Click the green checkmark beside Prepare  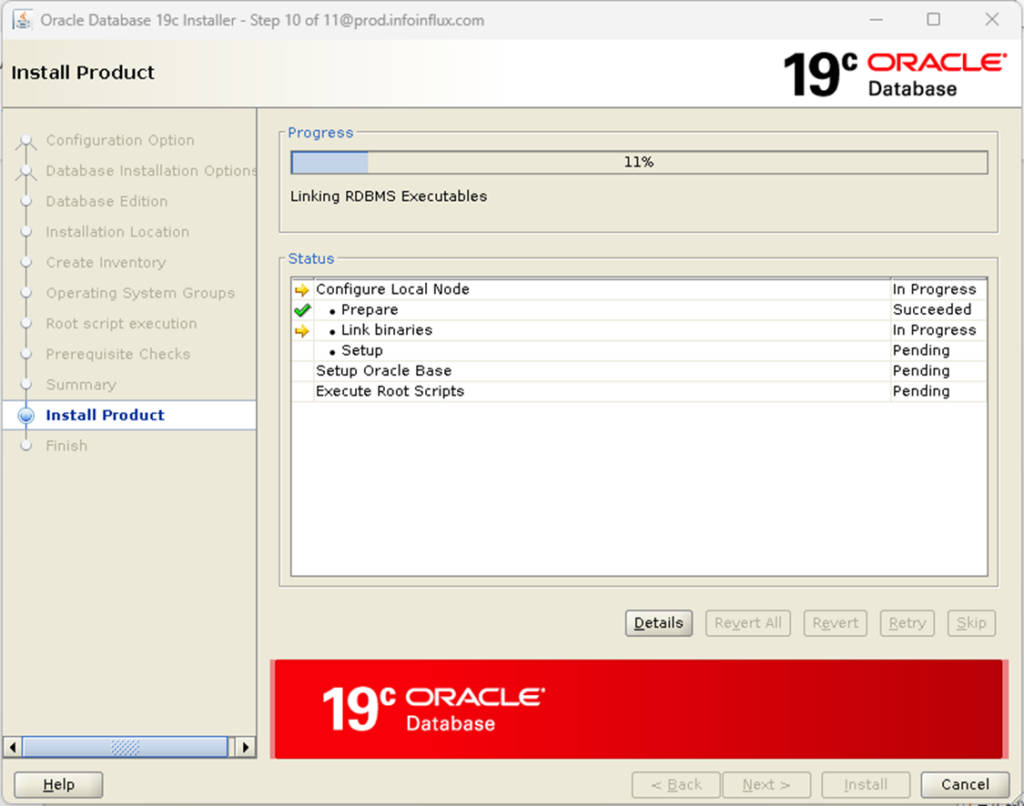coord(300,309)
